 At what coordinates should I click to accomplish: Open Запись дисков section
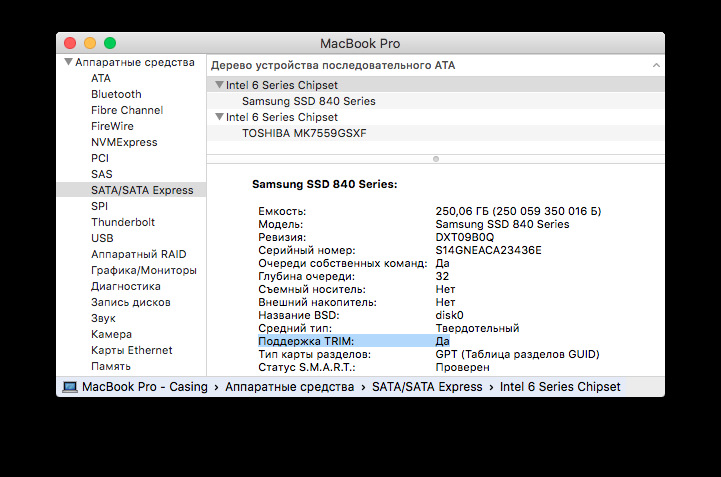(x=131, y=302)
